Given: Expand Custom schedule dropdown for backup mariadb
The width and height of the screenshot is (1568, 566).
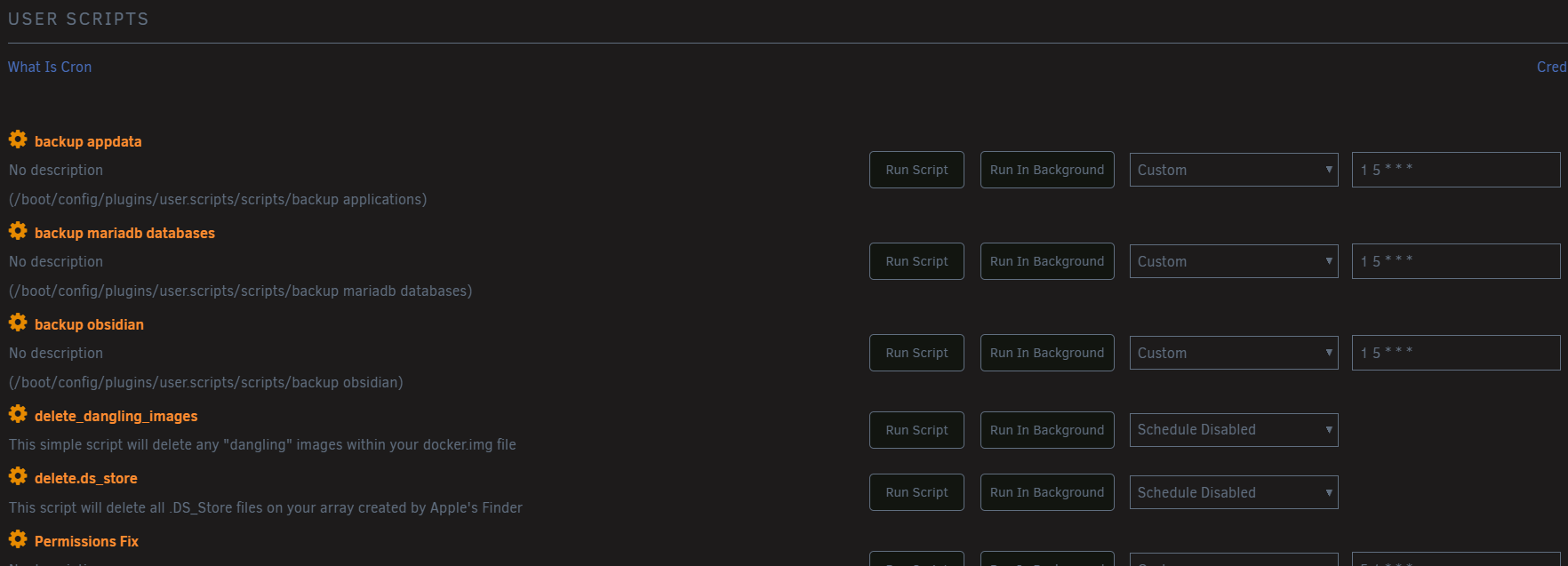Looking at the screenshot, I should tap(1233, 261).
